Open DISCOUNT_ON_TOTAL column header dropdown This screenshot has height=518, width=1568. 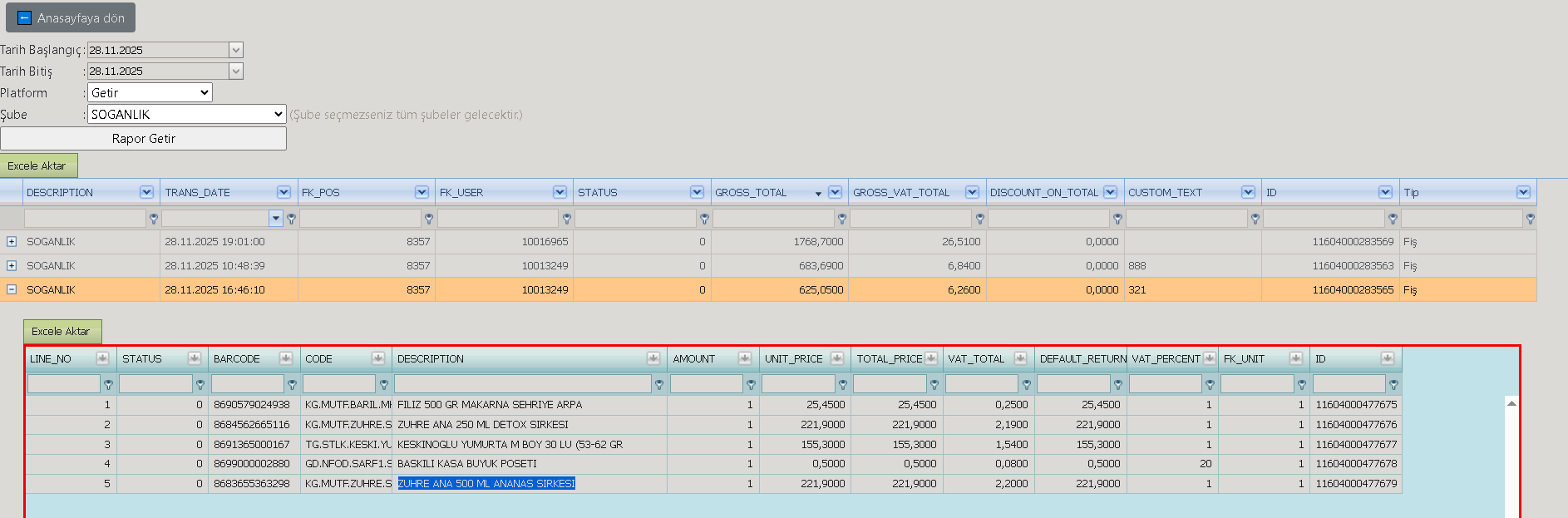pyautogui.click(x=1110, y=192)
